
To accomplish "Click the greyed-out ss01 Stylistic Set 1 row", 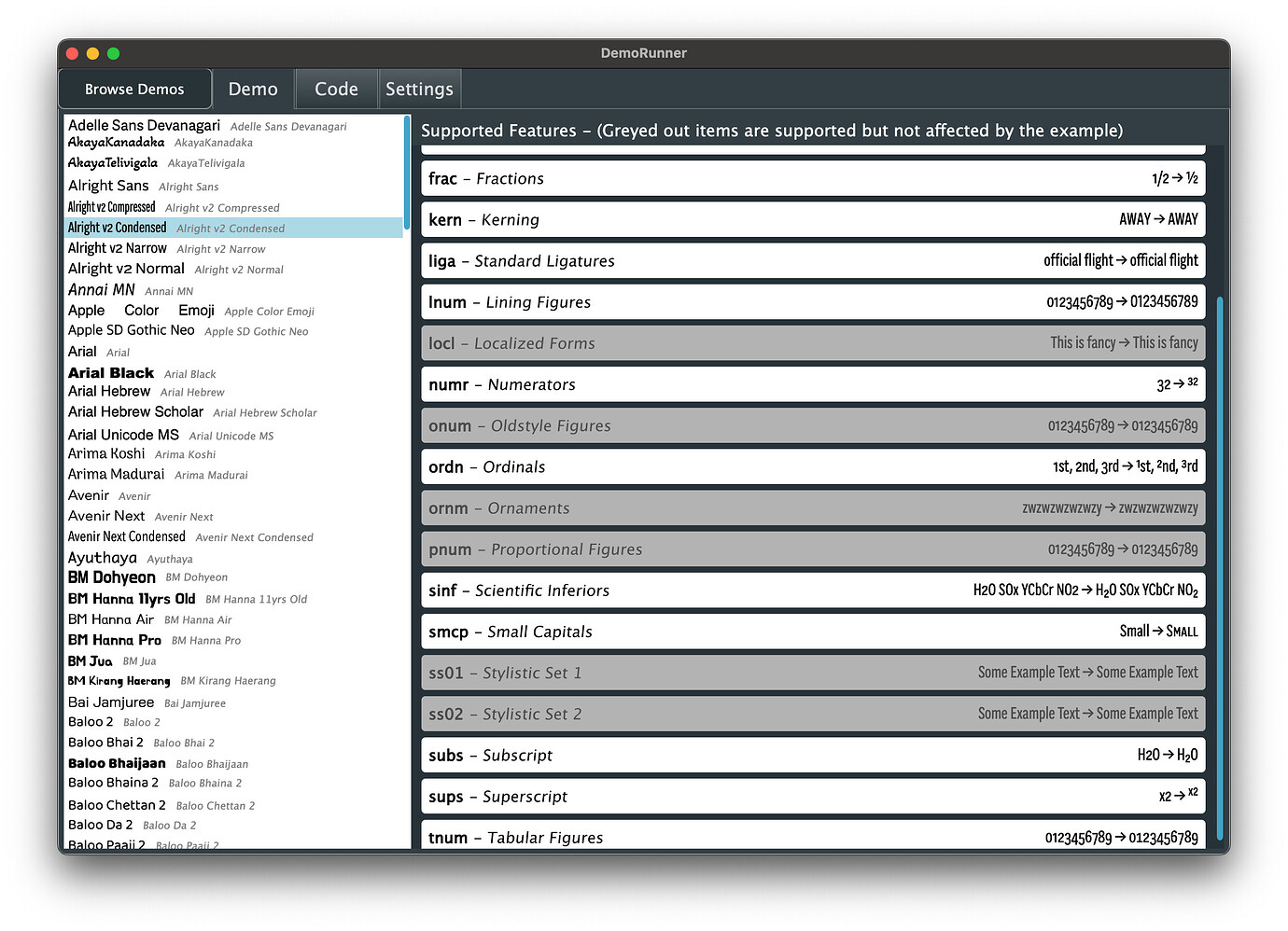I will point(812,673).
